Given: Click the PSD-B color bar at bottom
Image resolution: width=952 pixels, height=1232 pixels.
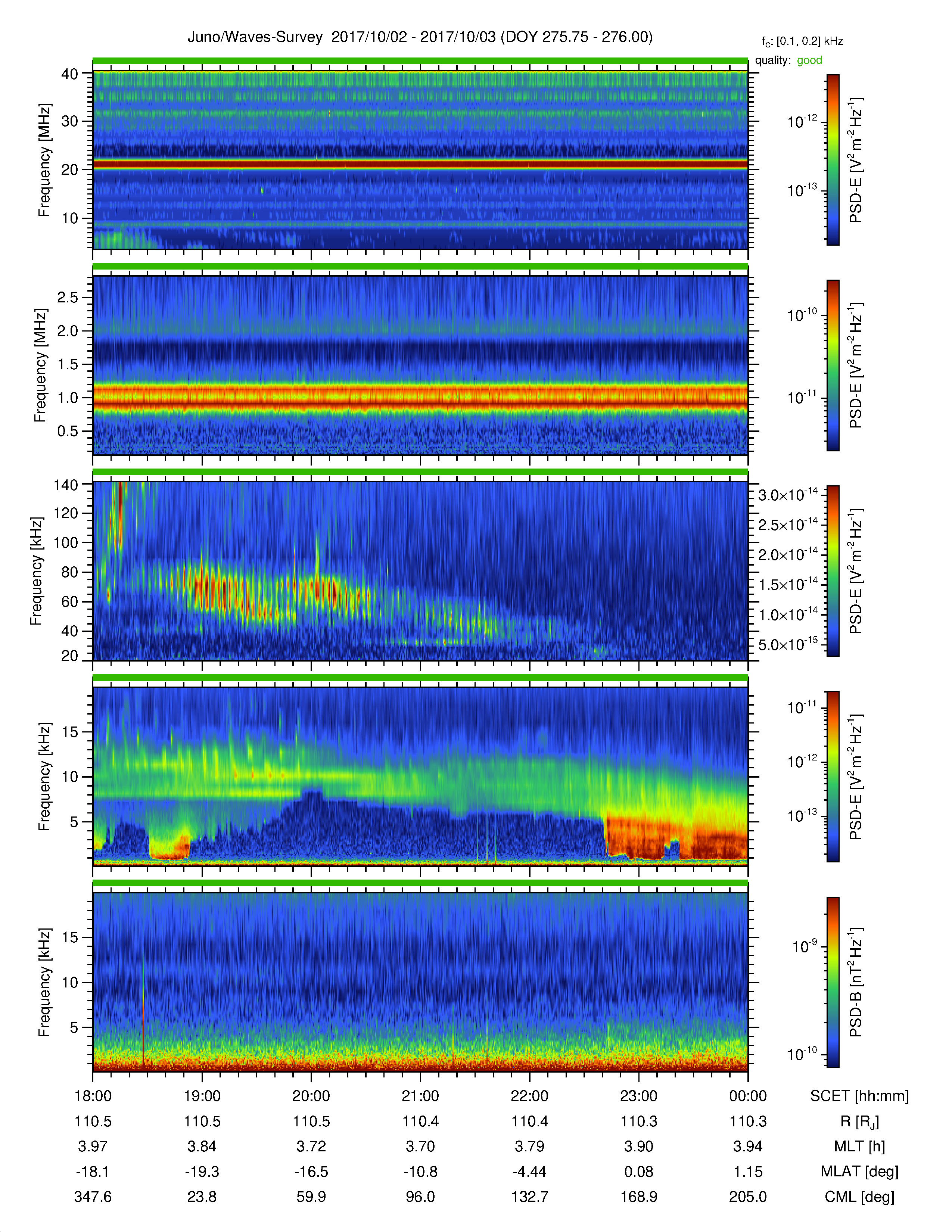Looking at the screenshot, I should click(833, 982).
